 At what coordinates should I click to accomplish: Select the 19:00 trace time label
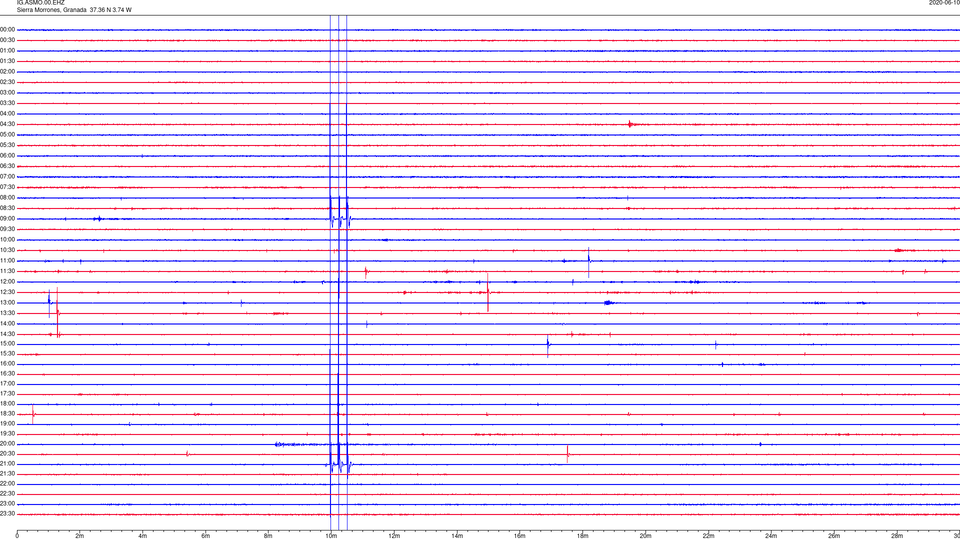[x=8, y=424]
